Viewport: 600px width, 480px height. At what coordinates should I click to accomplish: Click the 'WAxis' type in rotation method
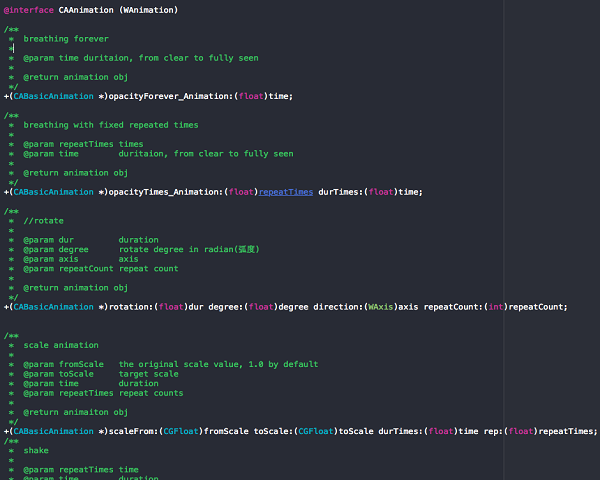(381, 307)
